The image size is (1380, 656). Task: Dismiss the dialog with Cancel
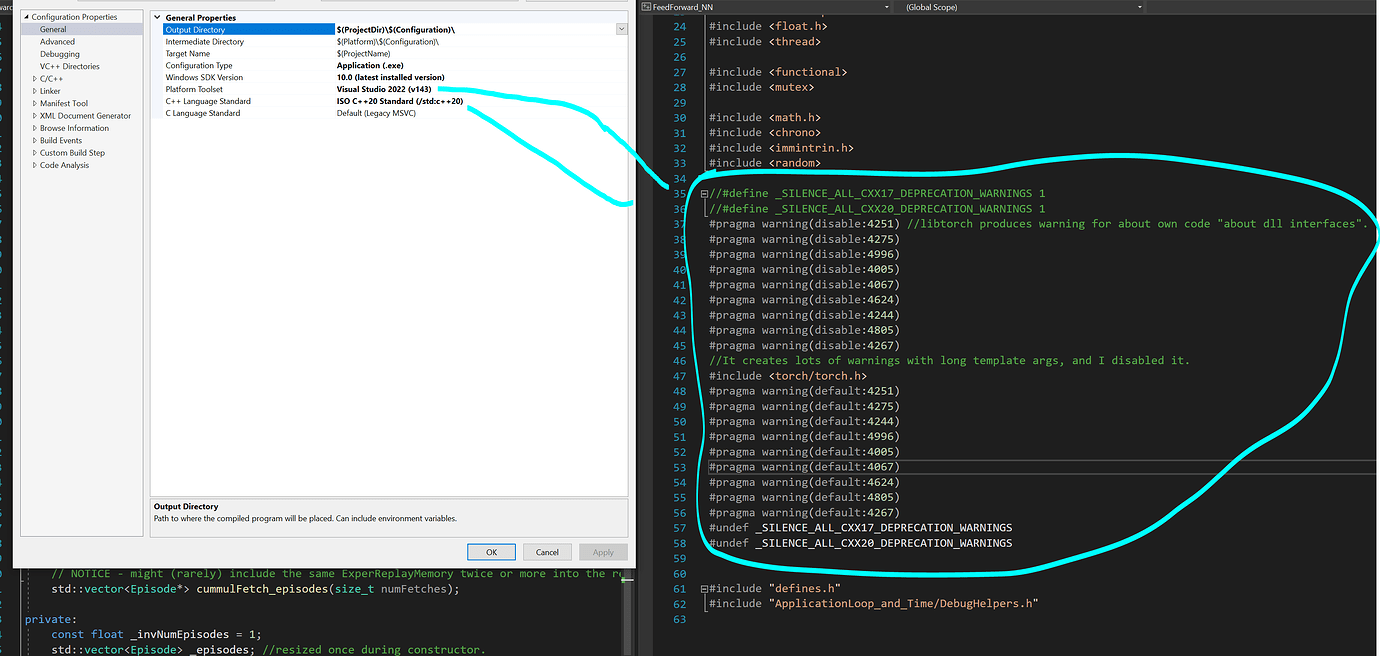pos(547,551)
